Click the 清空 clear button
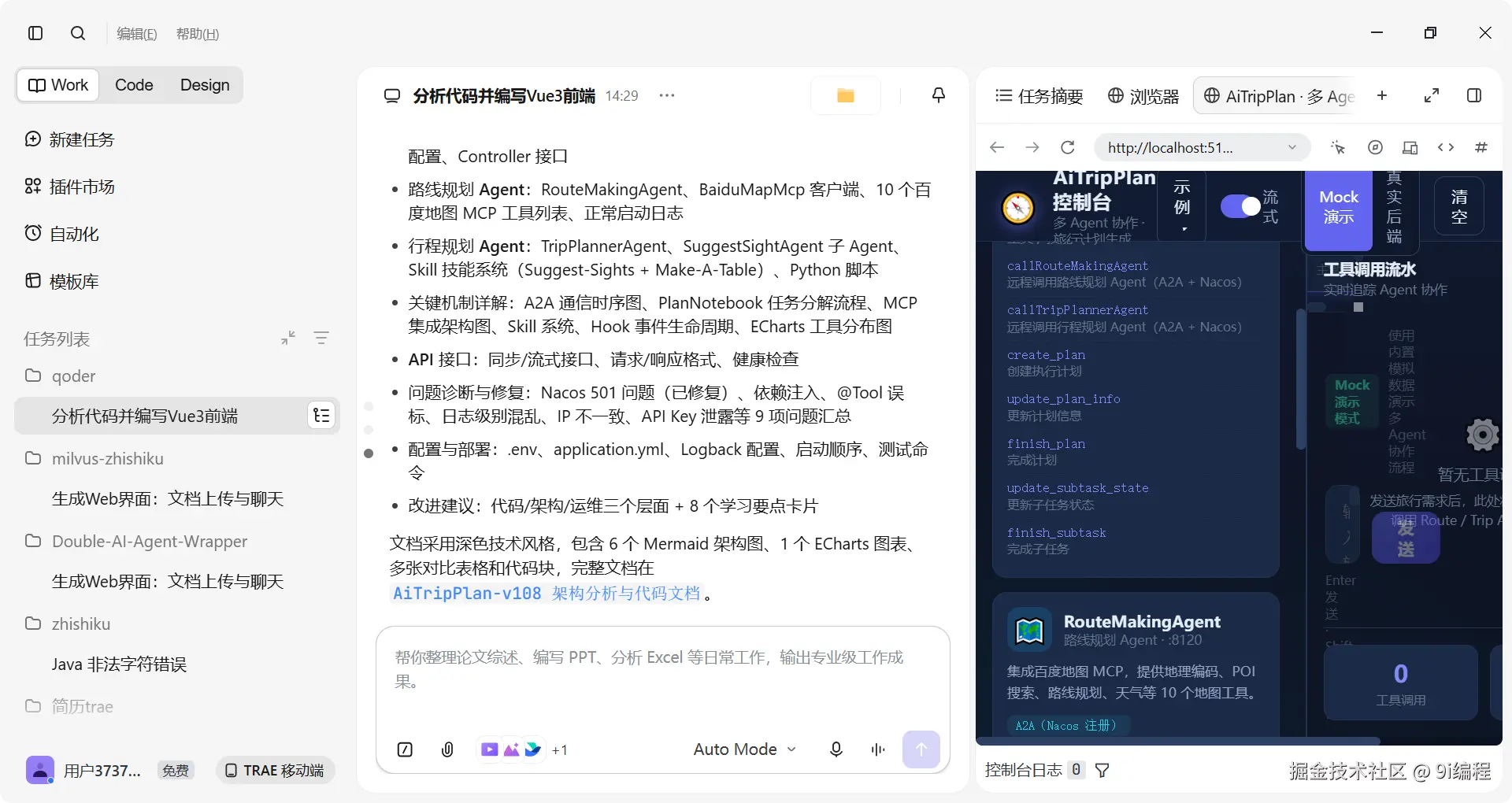Screen dimensions: 1512x803 1459,206
